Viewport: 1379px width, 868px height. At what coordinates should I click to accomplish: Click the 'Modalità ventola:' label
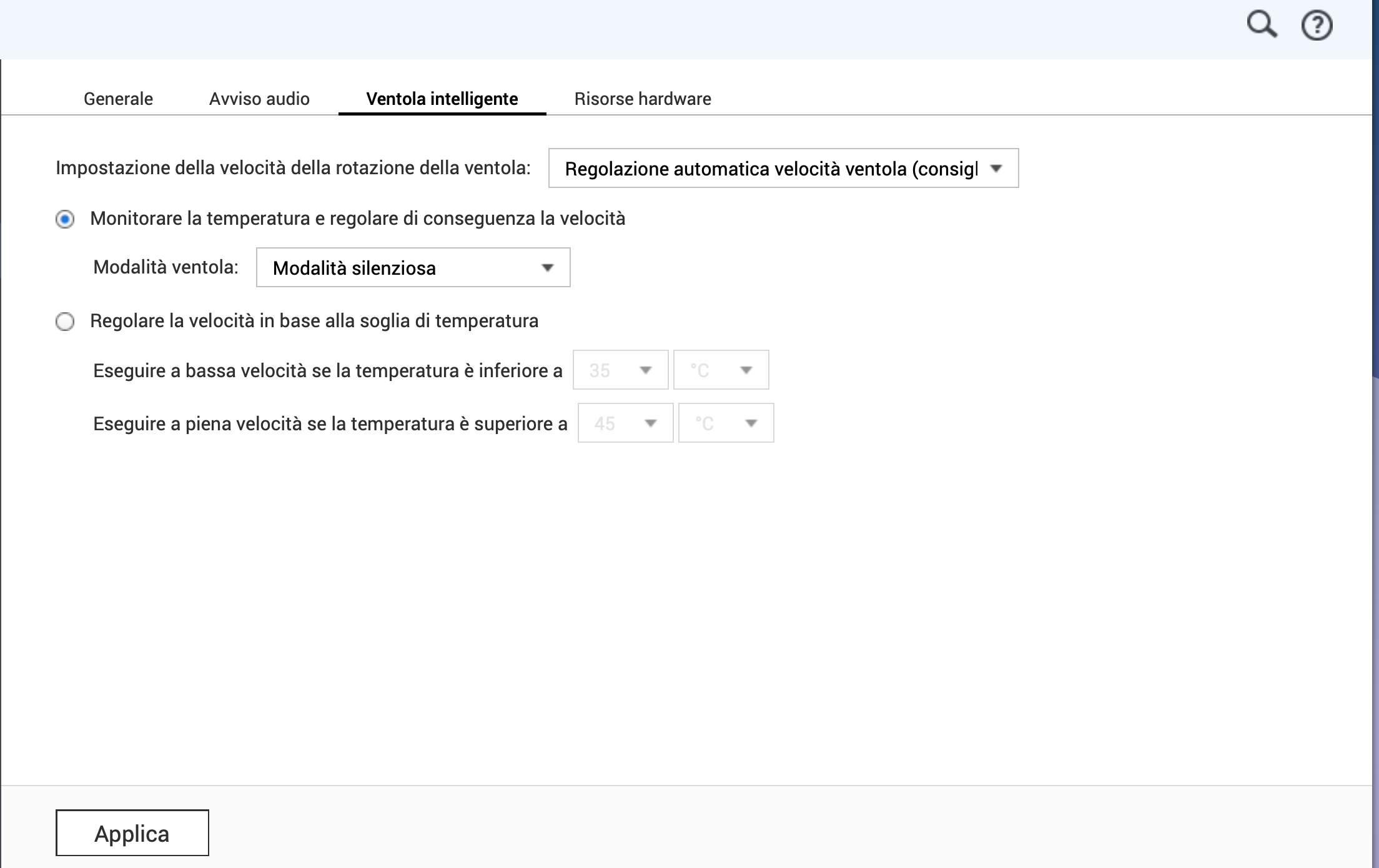pos(166,267)
